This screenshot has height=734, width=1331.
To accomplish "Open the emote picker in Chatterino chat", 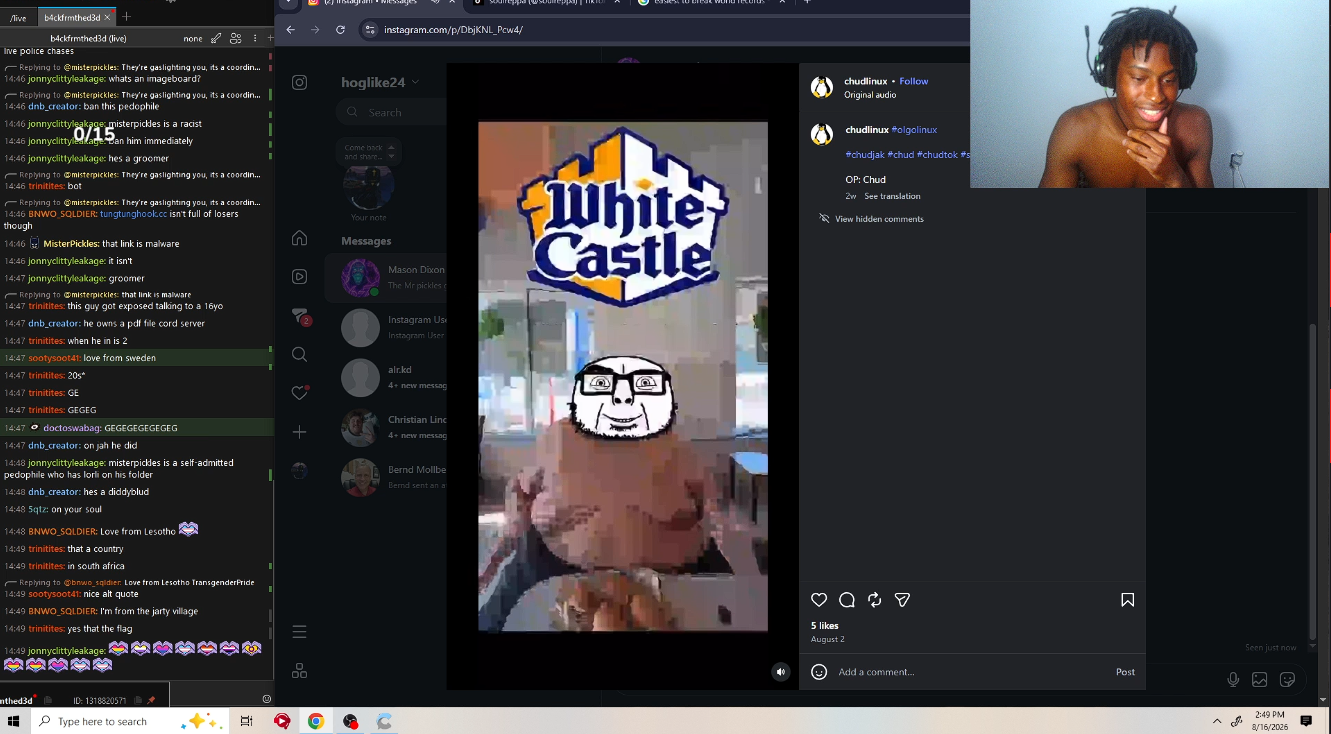I will point(266,699).
